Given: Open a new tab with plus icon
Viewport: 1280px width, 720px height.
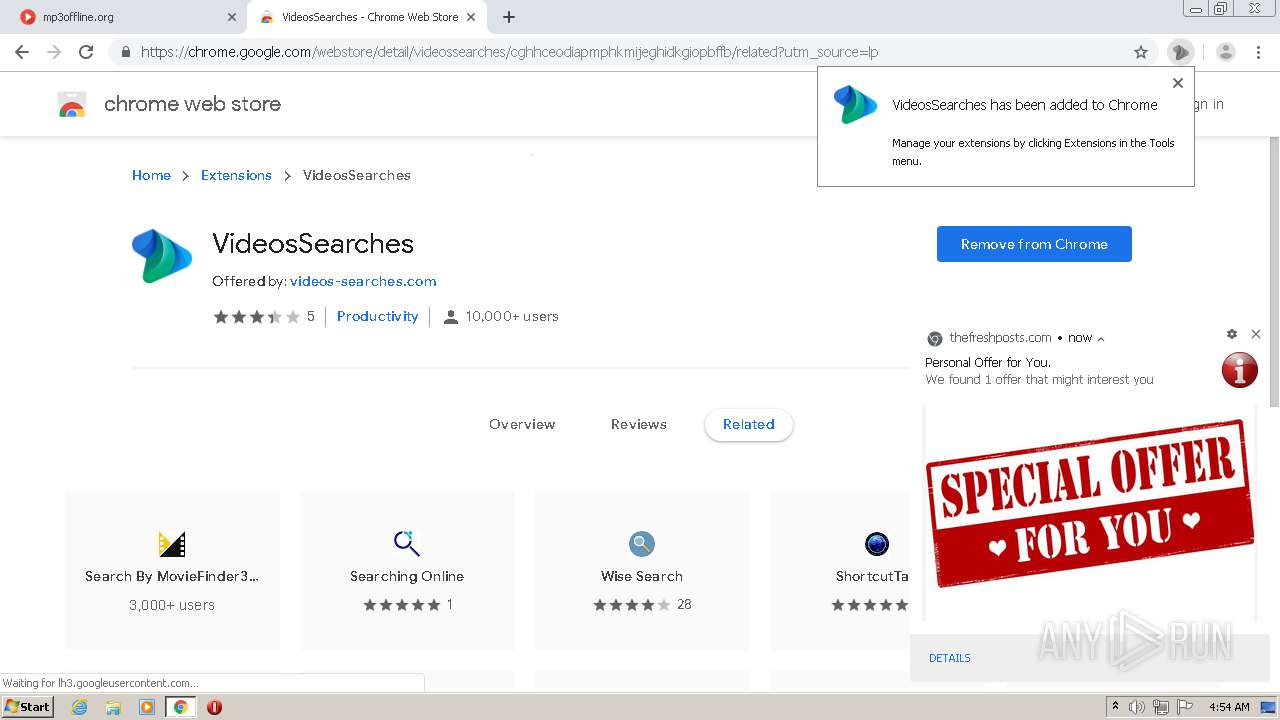Looking at the screenshot, I should point(509,17).
